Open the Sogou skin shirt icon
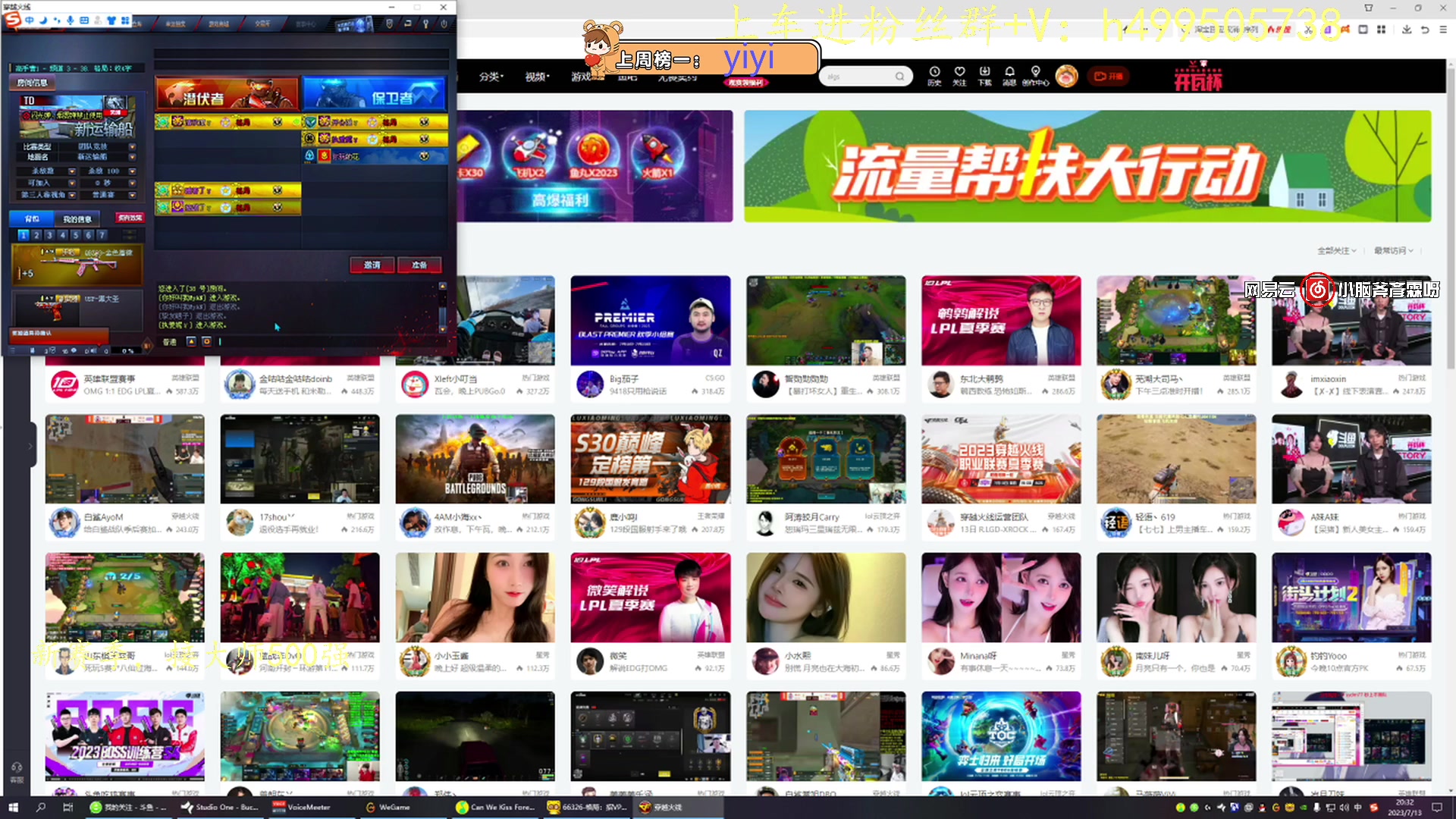1456x819 pixels. pos(112,20)
